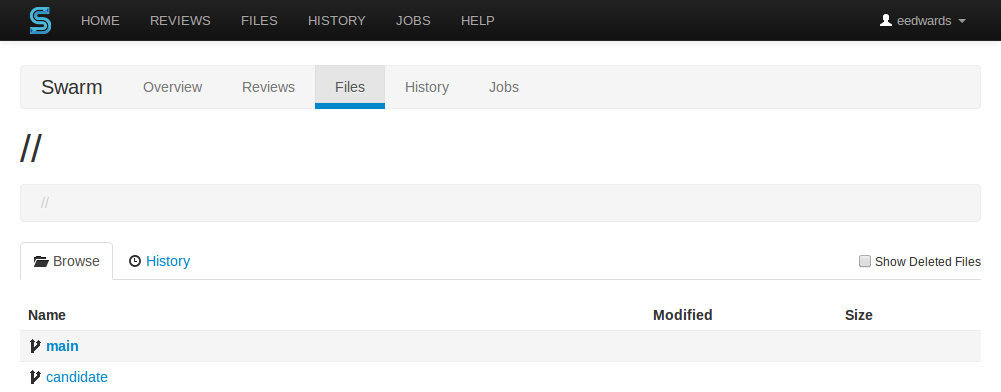Click the Size column header

click(859, 315)
